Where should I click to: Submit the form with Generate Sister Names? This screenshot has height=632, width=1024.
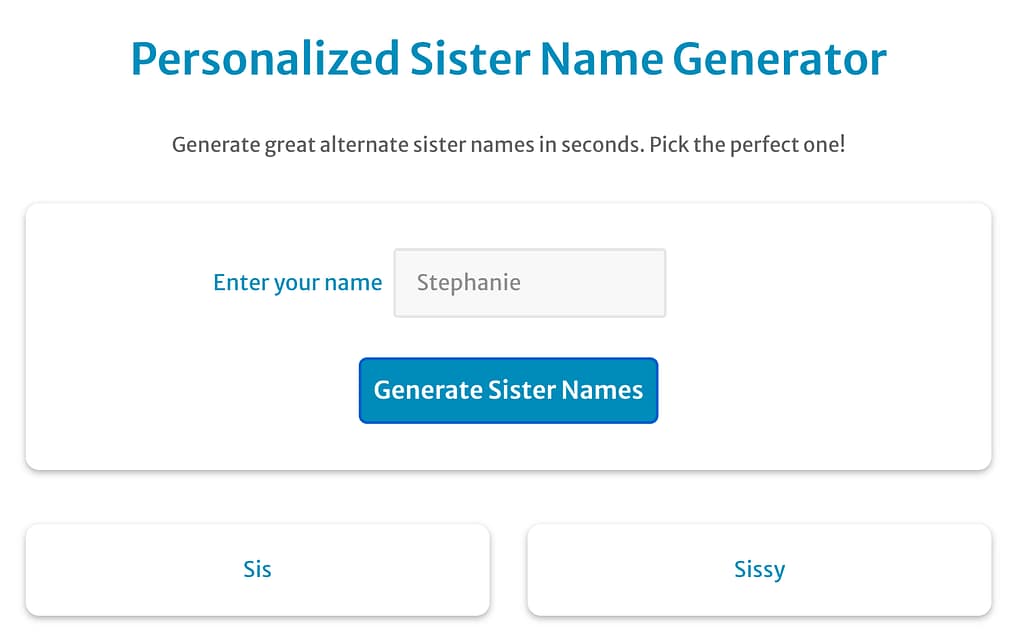click(x=508, y=390)
